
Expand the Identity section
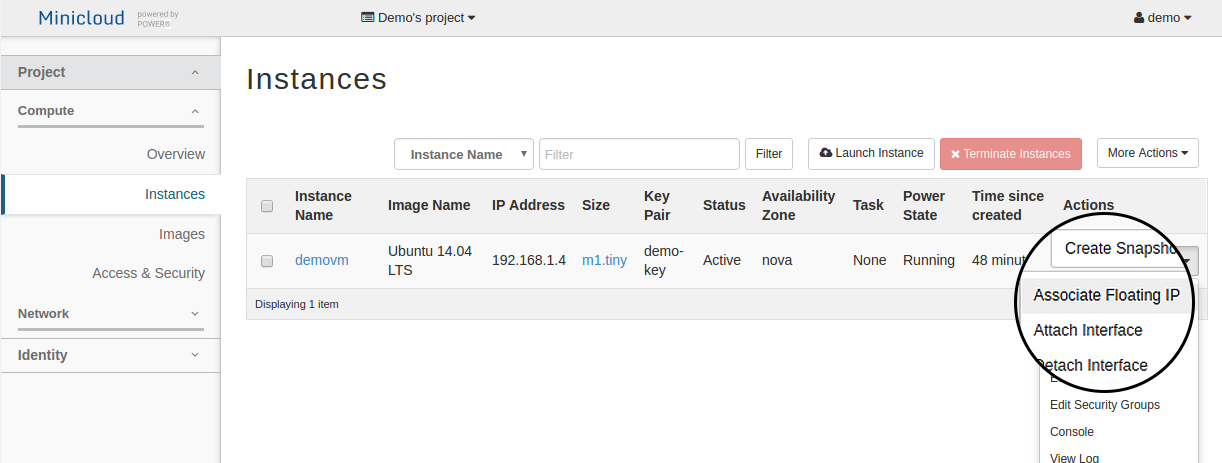pyautogui.click(x=110, y=355)
